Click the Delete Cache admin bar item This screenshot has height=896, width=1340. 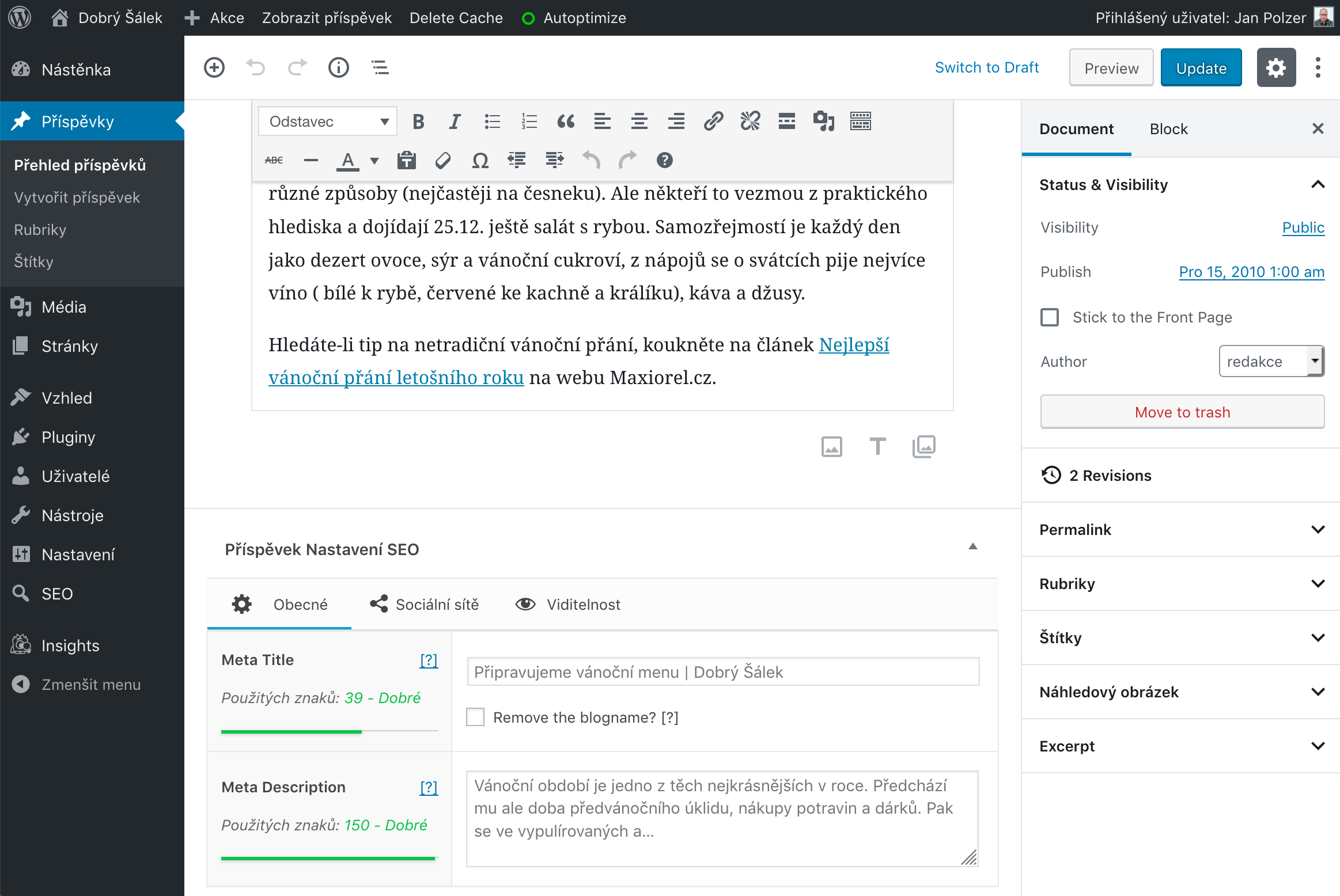point(456,18)
